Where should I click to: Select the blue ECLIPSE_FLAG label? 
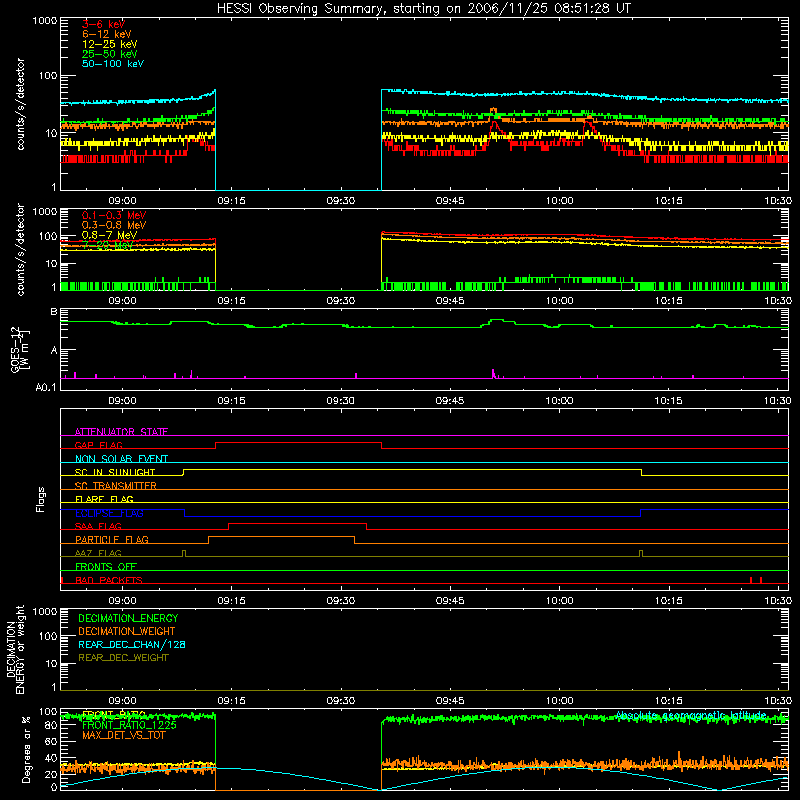[x=109, y=513]
